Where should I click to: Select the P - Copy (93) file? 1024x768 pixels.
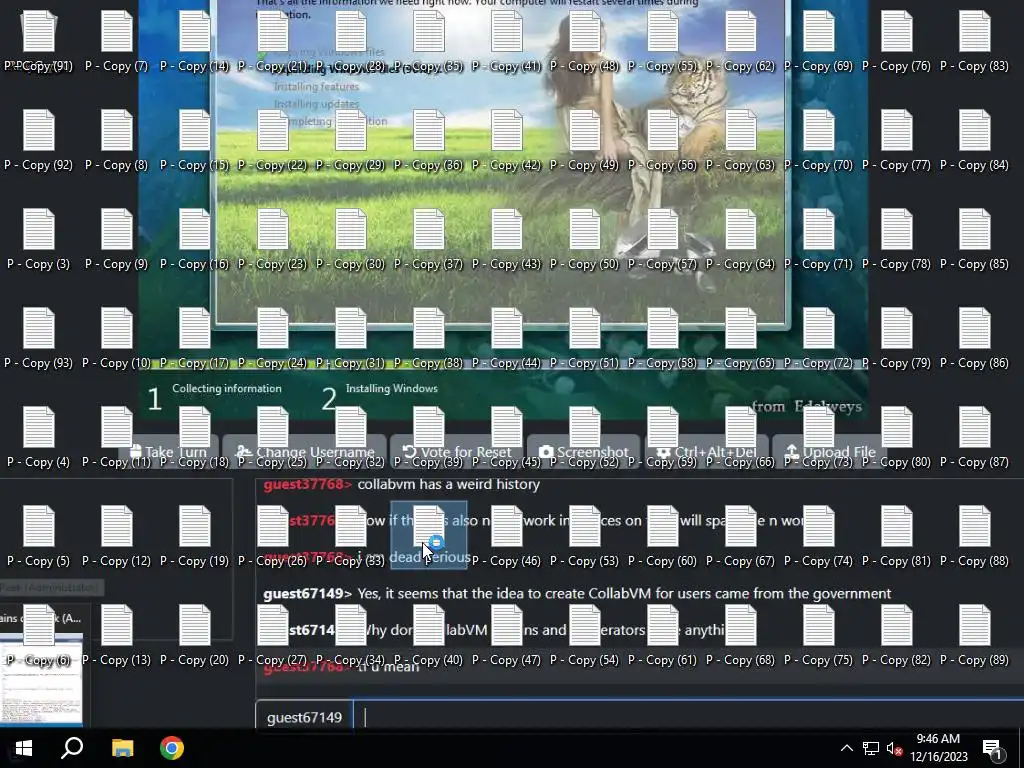[39, 338]
